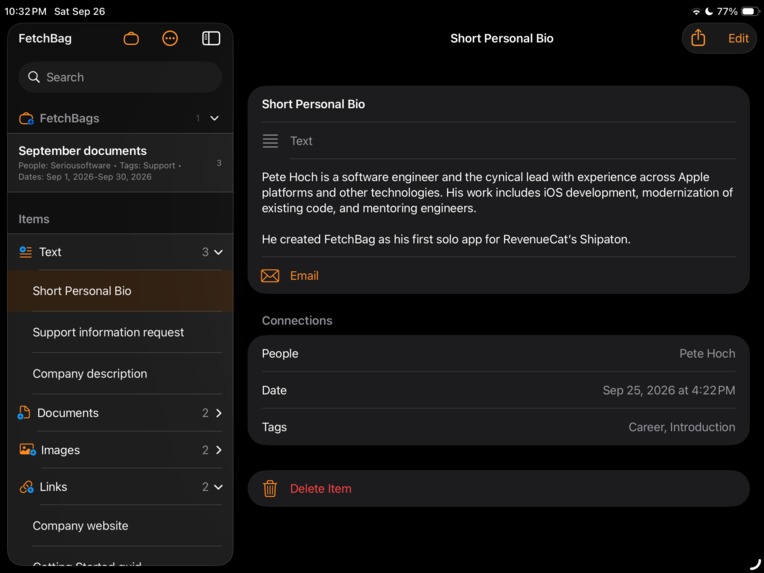Collapse the Text items group

pyautogui.click(x=218, y=252)
